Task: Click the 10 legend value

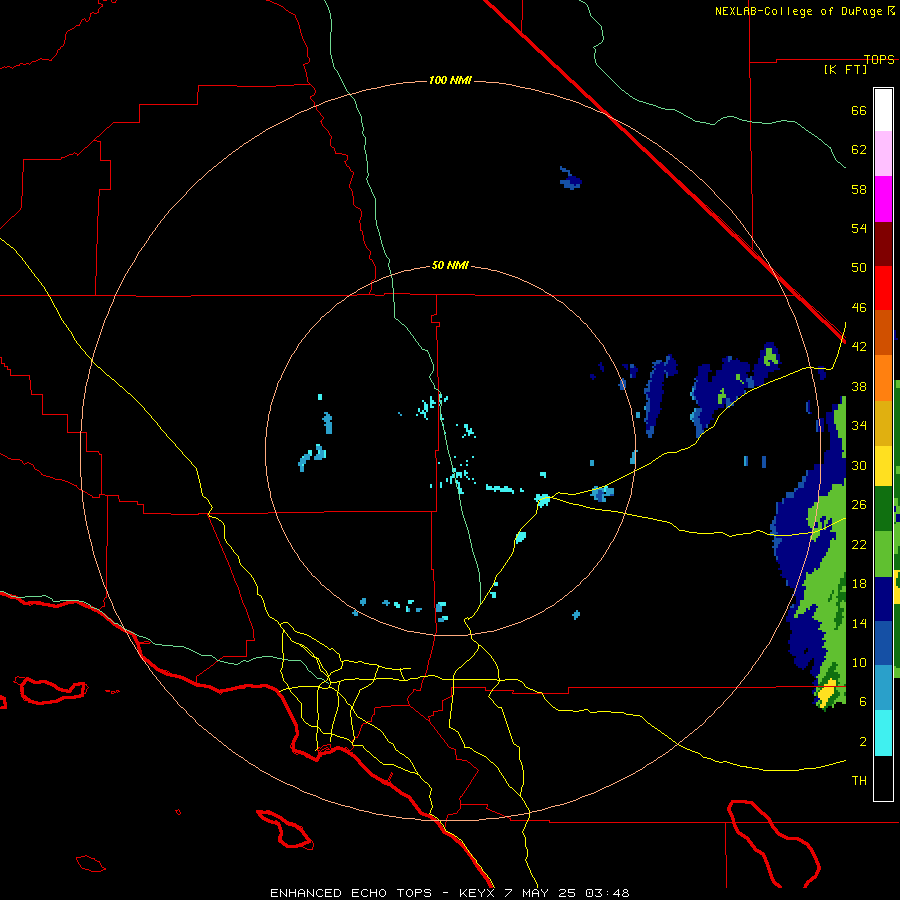Action: point(859,662)
